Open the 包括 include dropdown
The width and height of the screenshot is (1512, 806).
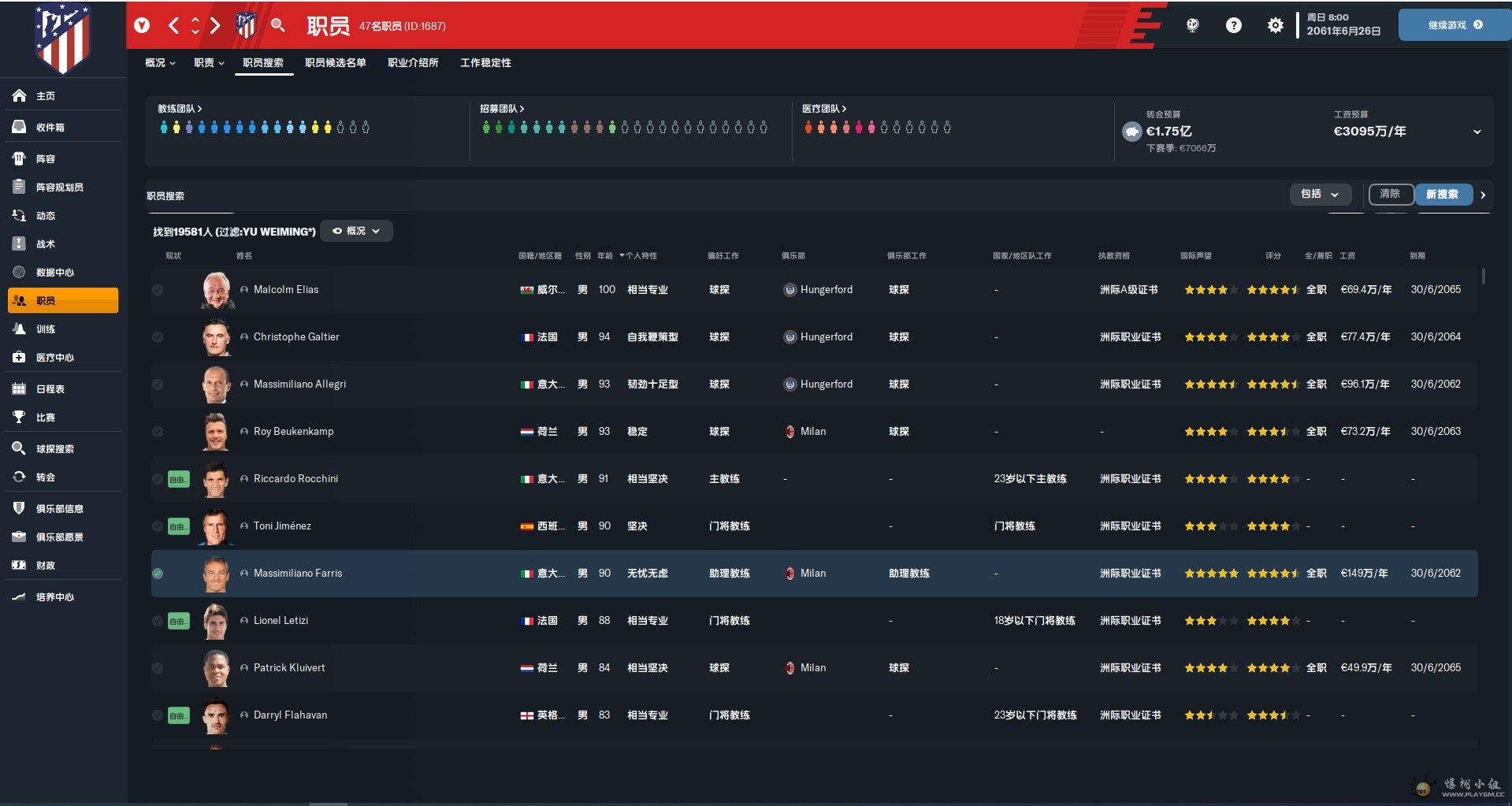coord(1320,194)
